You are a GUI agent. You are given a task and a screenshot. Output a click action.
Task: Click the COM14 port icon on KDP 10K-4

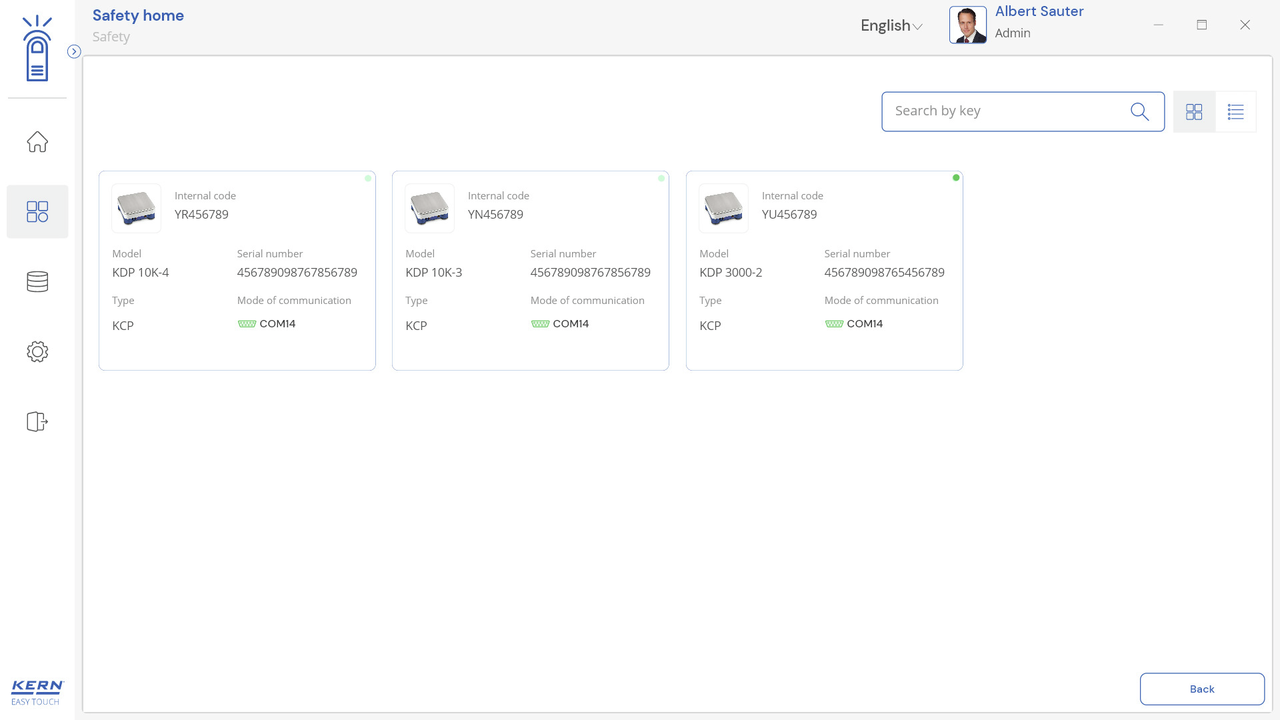pyautogui.click(x=247, y=324)
